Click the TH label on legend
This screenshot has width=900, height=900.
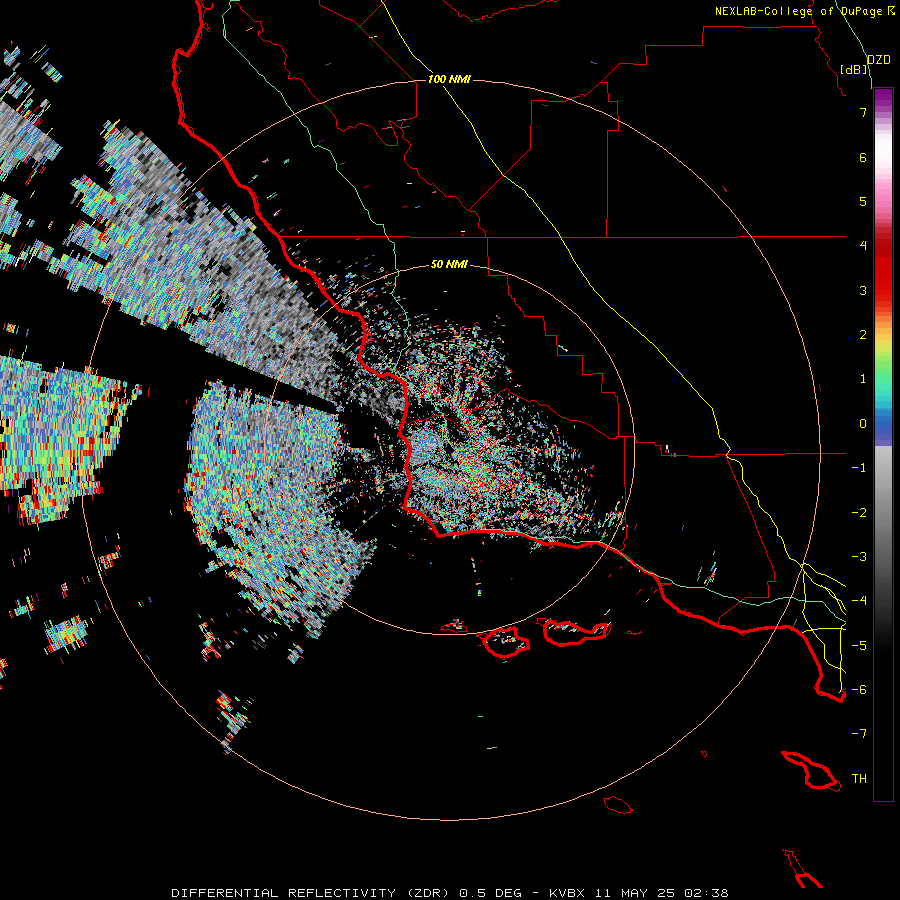(859, 778)
